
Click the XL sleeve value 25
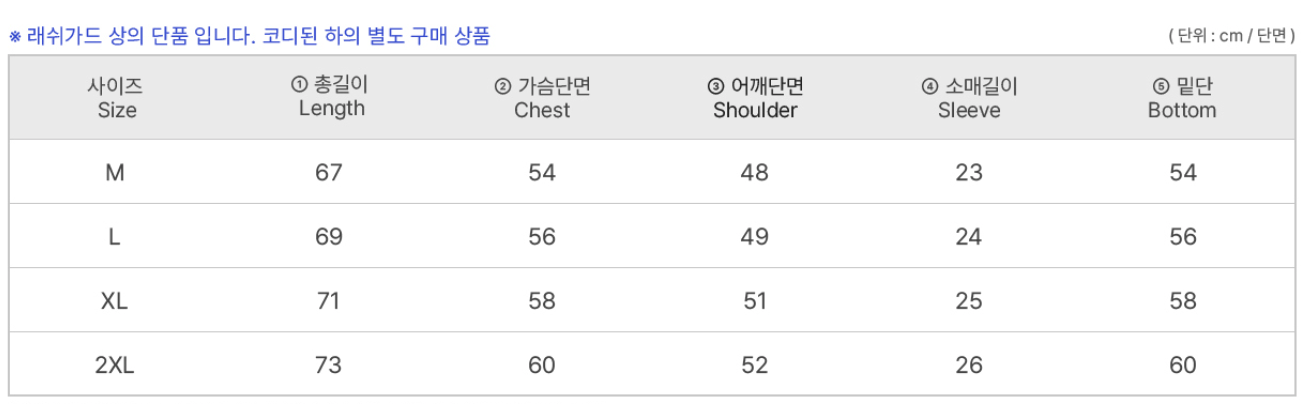tap(969, 301)
